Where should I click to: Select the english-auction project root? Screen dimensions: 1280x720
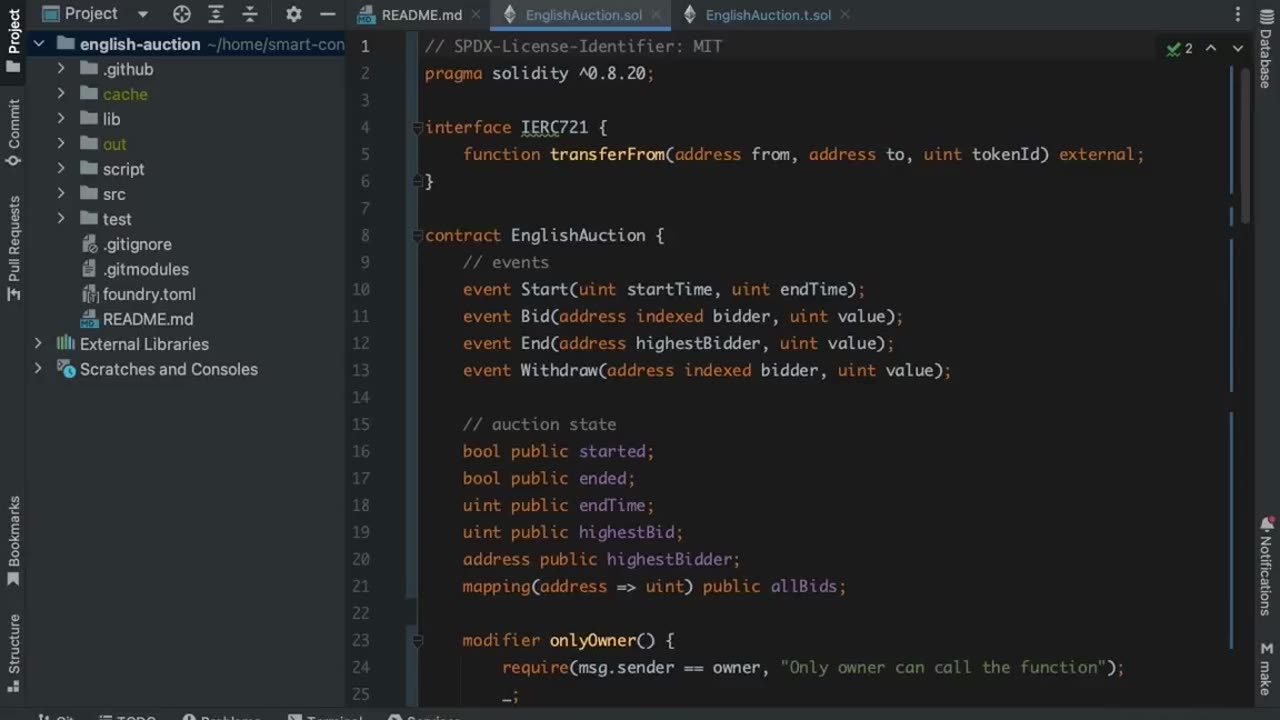click(140, 44)
